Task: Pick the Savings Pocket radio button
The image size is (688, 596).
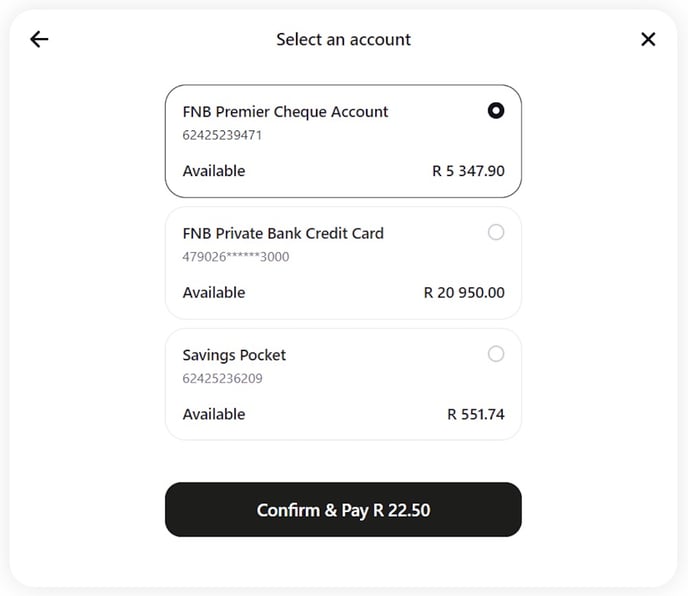Action: (x=496, y=354)
